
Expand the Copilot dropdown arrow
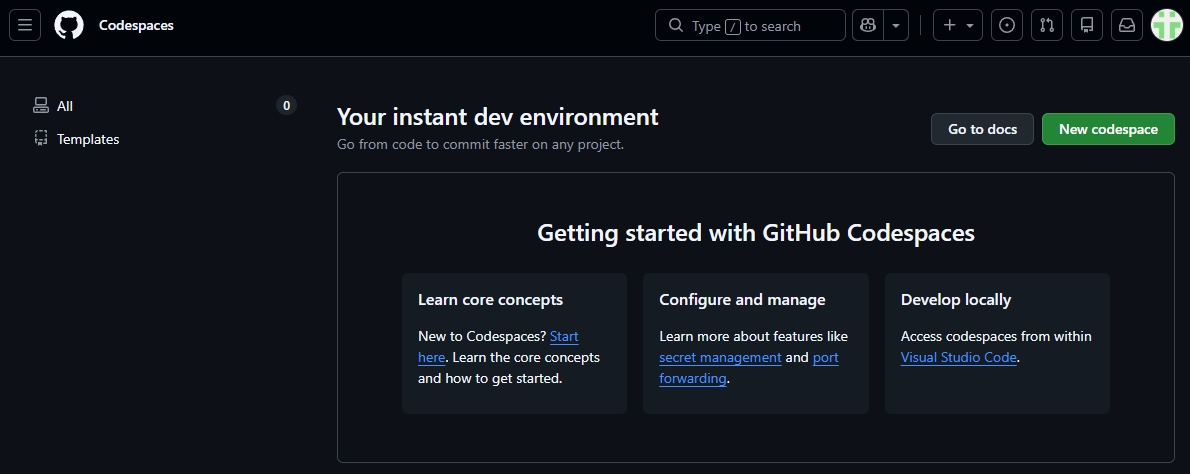tap(896, 25)
